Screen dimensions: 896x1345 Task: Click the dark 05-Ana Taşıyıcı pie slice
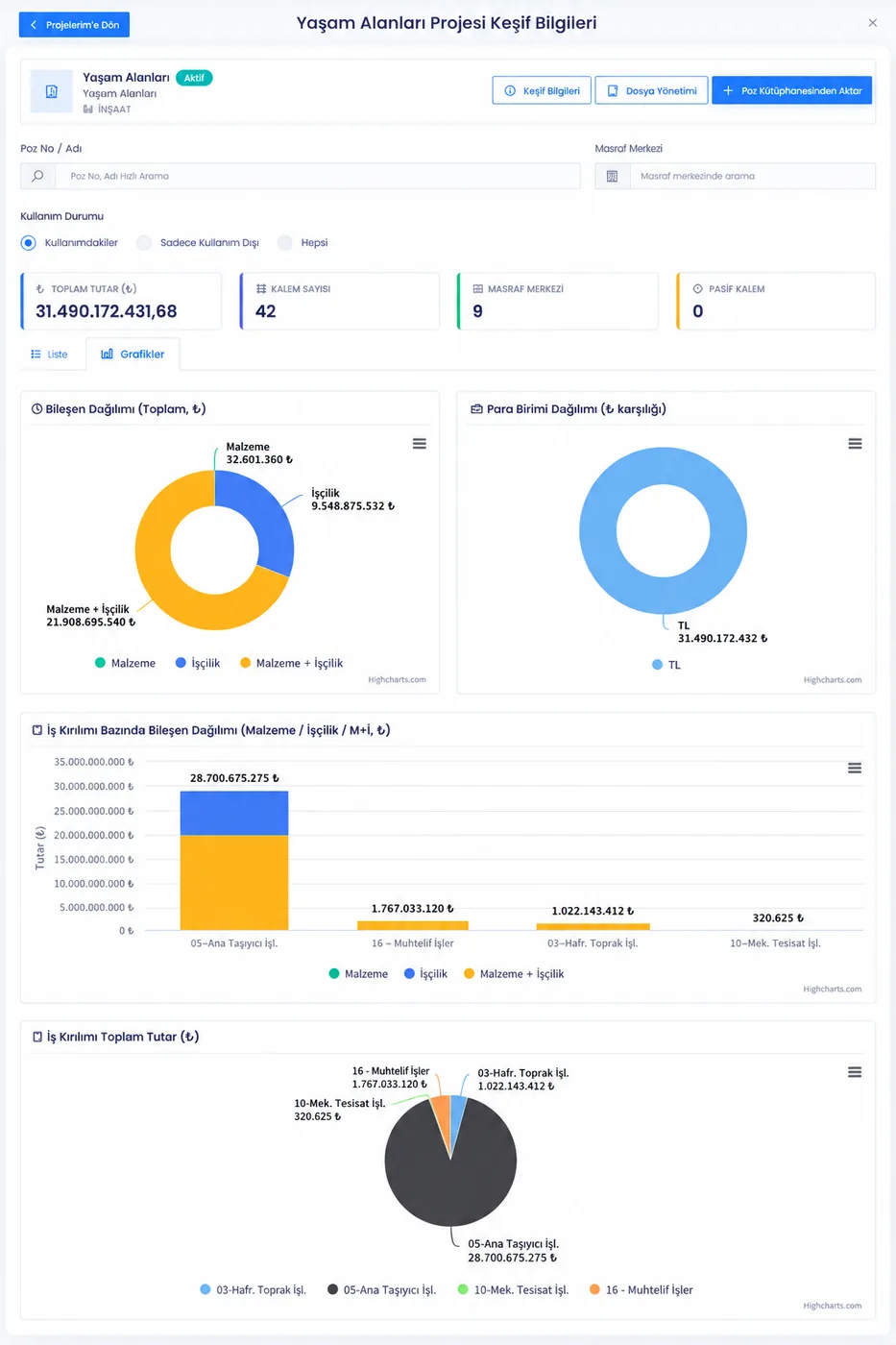(450, 1191)
